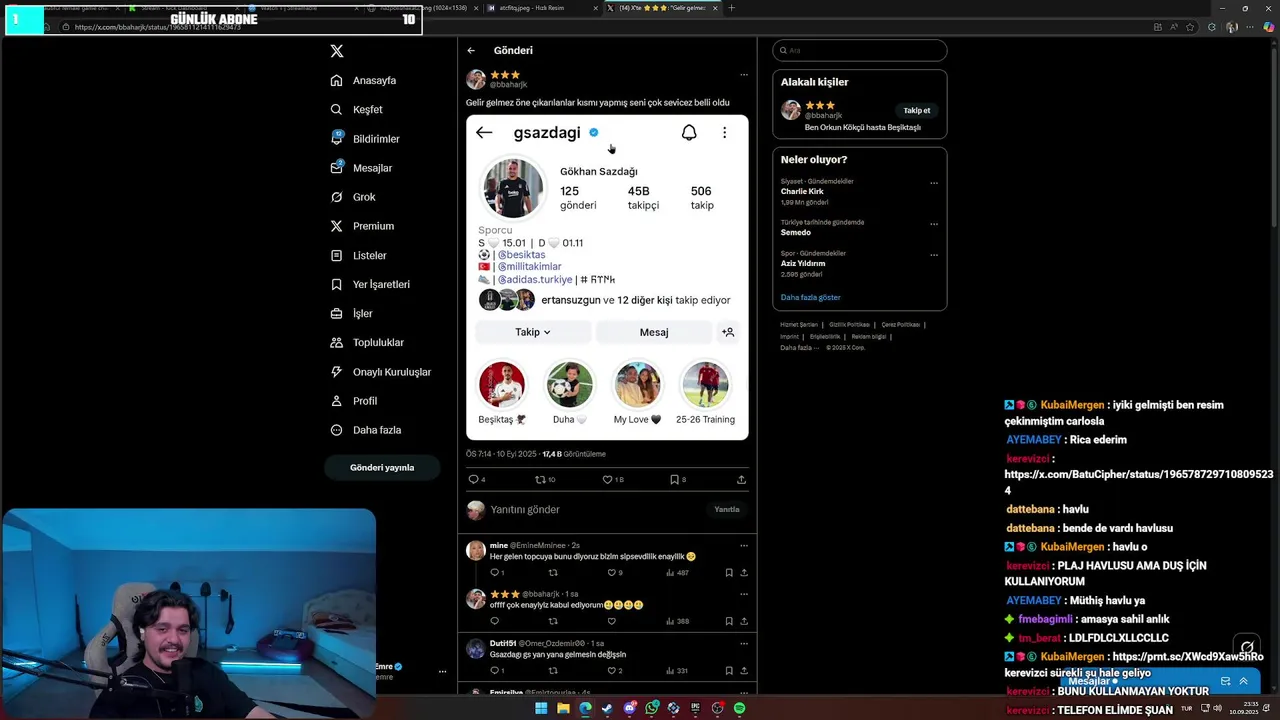View analytics of mine's reply (487)
The width and height of the screenshot is (1280, 720).
point(678,573)
